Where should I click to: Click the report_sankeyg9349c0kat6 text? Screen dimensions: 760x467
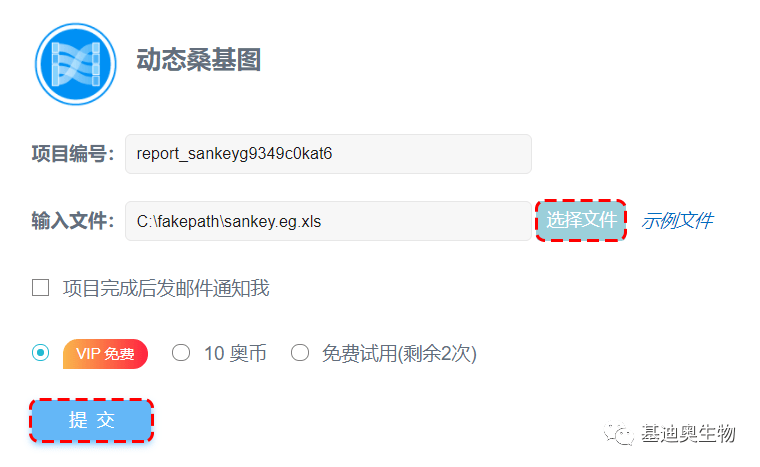pyautogui.click(x=234, y=154)
